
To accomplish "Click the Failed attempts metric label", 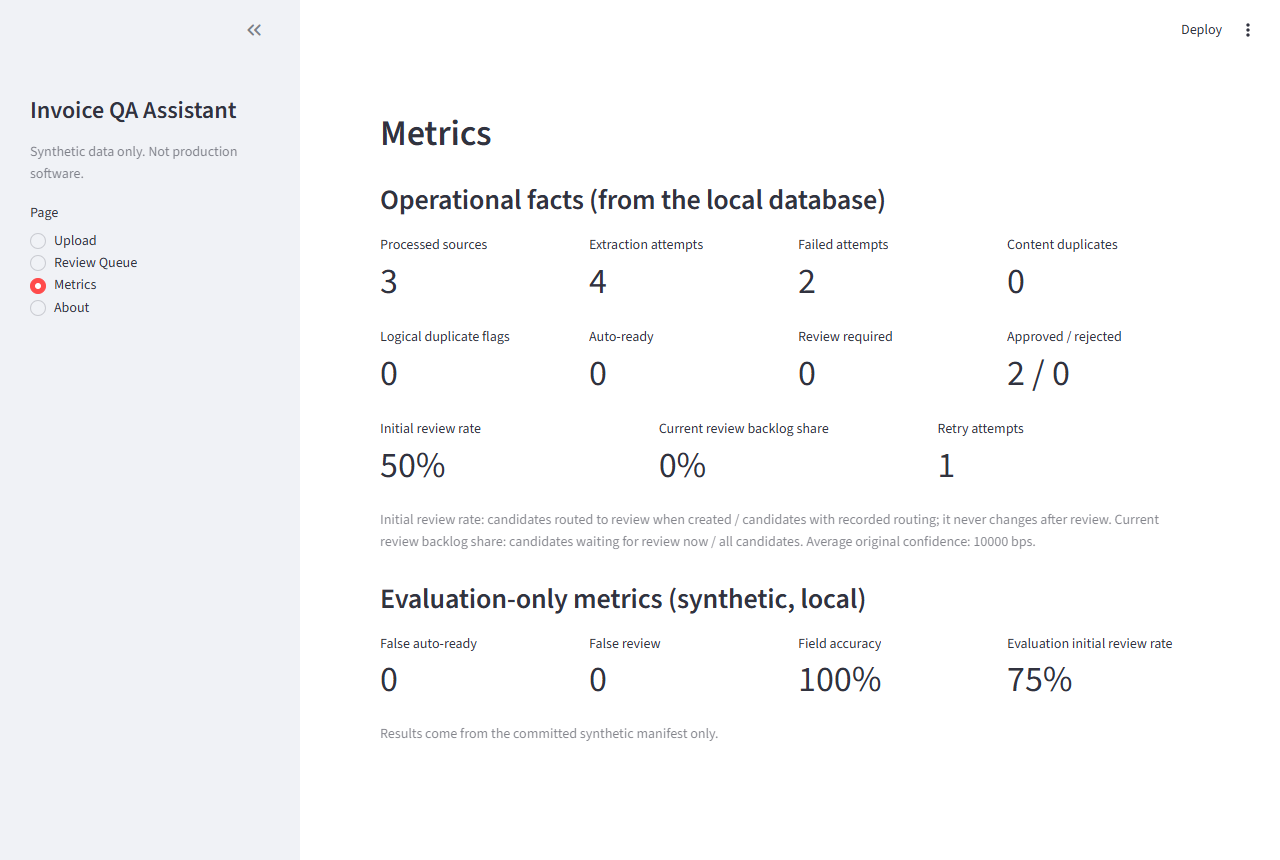I will tap(843, 245).
